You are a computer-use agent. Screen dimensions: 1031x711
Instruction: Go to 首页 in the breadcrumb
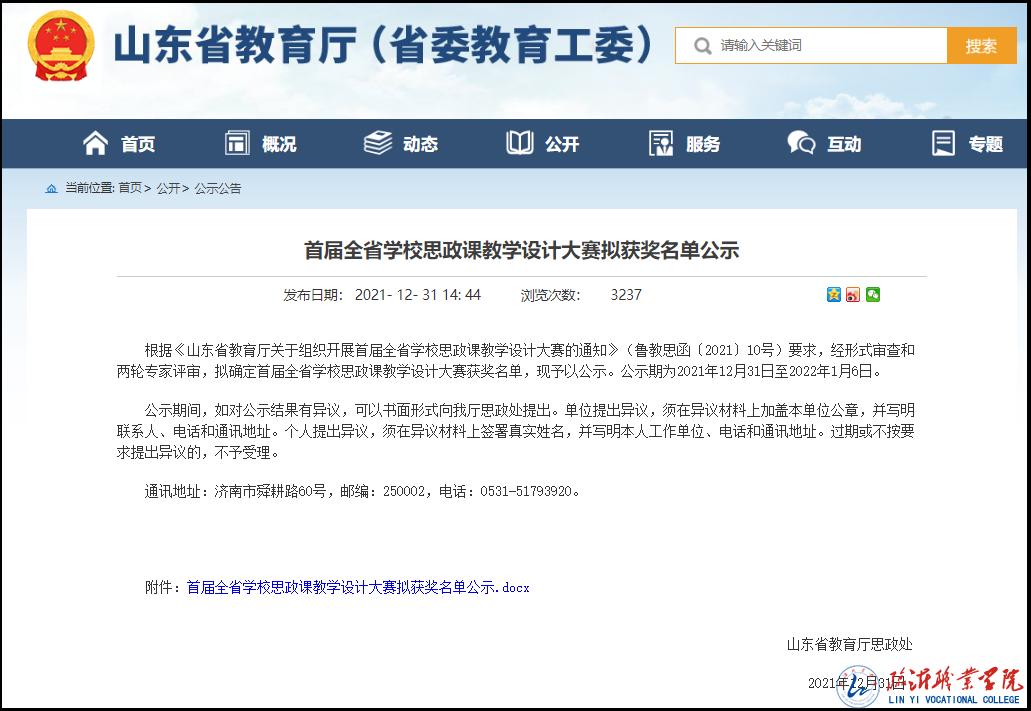tap(130, 188)
